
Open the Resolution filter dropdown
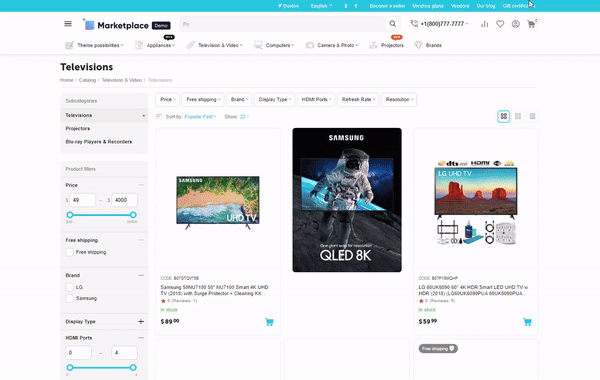pyautogui.click(x=399, y=99)
